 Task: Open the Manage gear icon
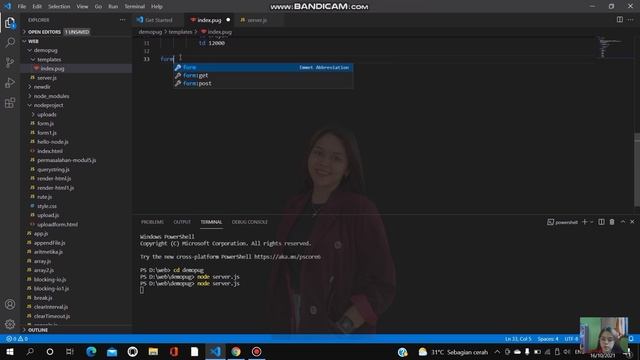click(x=10, y=324)
